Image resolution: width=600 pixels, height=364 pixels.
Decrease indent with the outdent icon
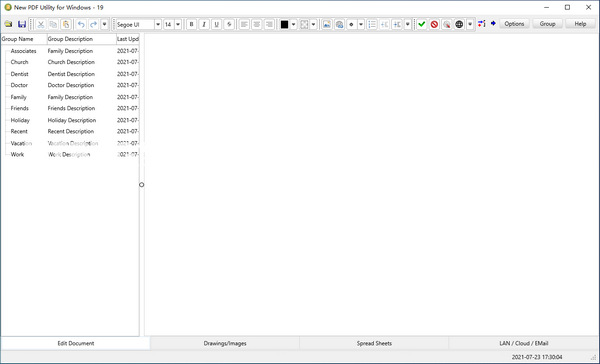click(x=385, y=24)
